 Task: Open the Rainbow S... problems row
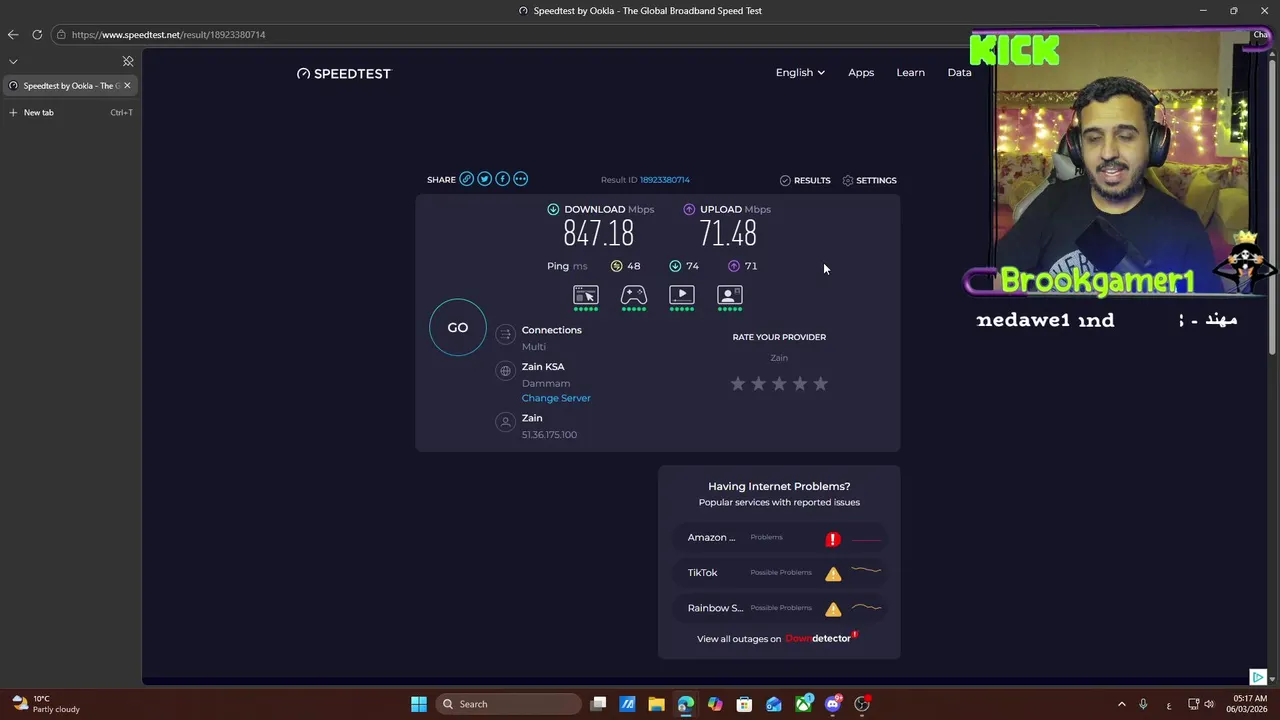click(779, 608)
